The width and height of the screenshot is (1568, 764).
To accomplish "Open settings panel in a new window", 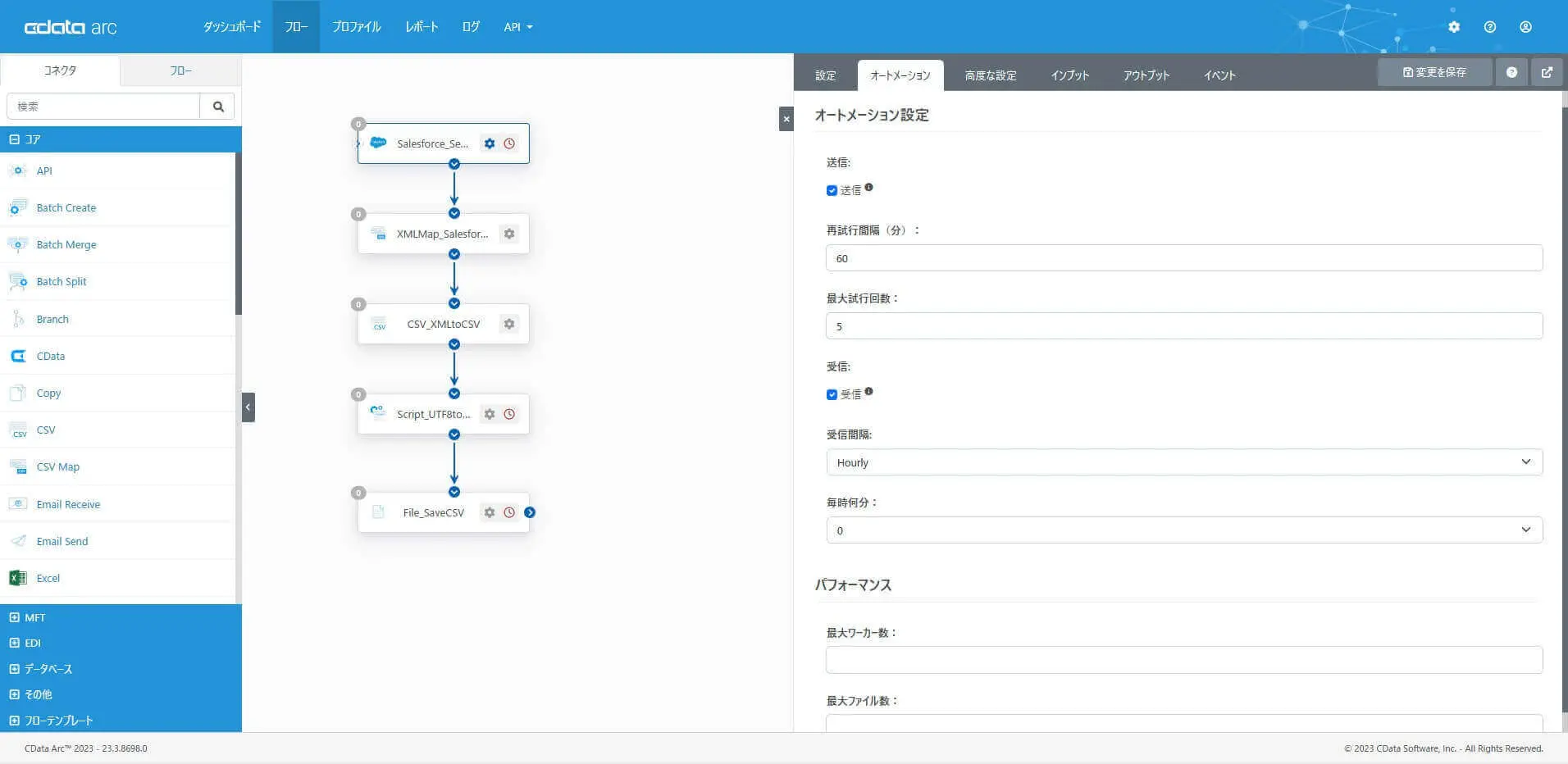I will [x=1547, y=72].
